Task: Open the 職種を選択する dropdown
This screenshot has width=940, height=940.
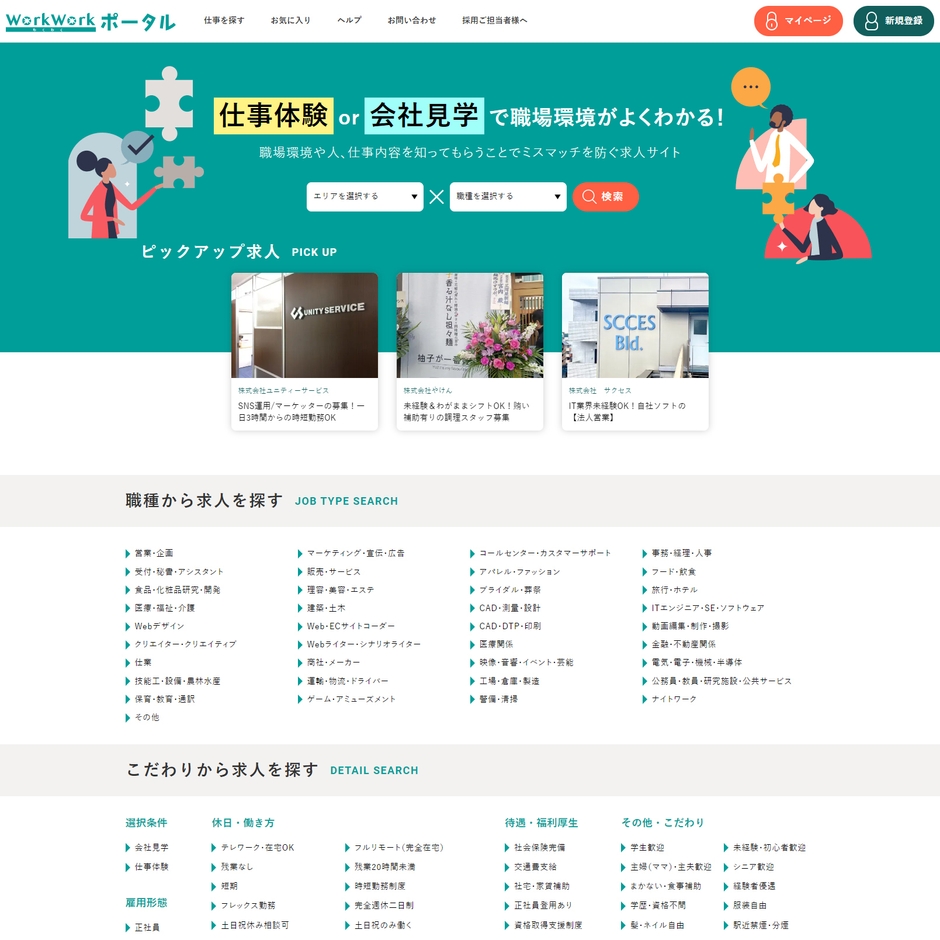Action: point(508,197)
